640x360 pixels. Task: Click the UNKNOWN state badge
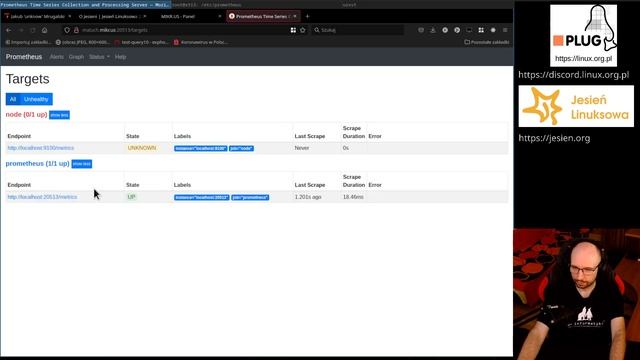[142, 148]
